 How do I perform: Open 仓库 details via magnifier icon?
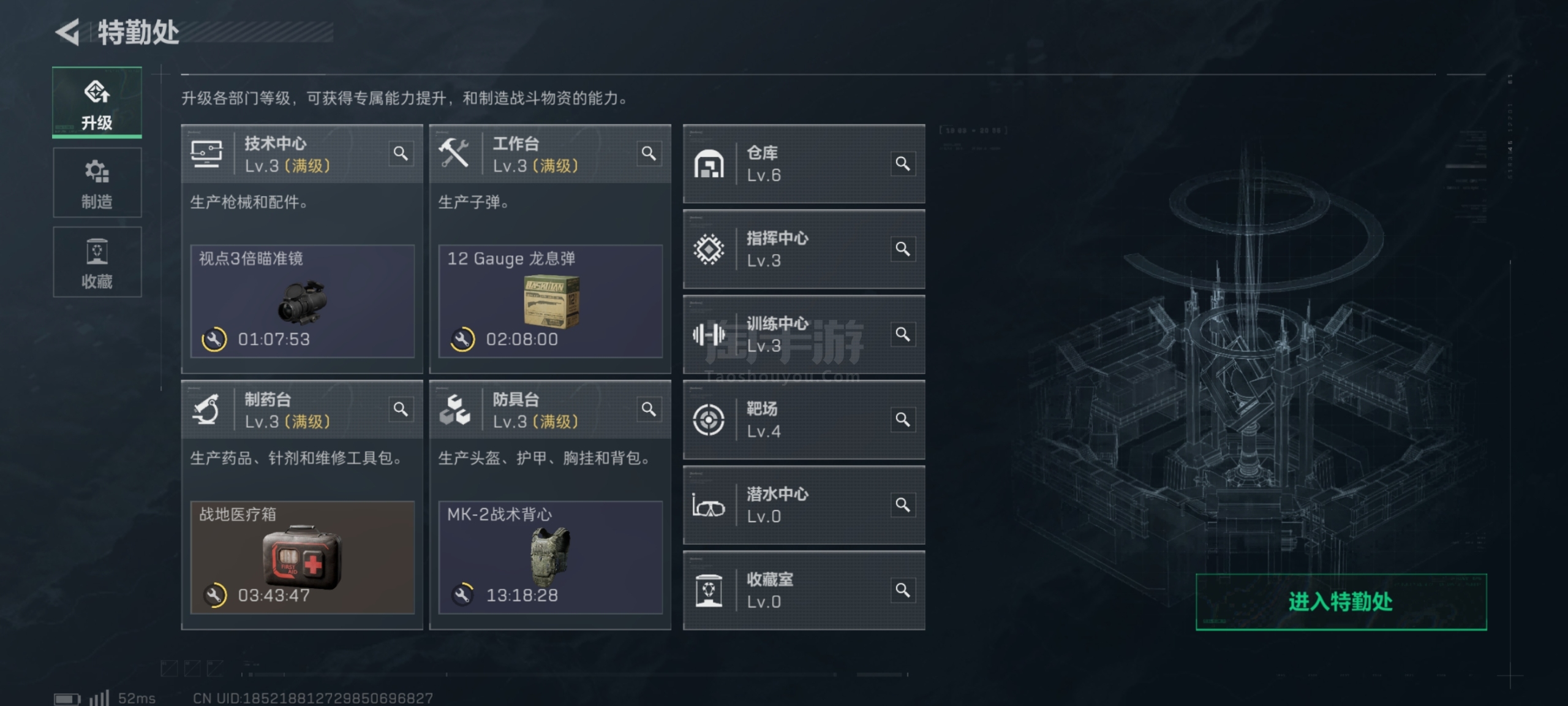[x=902, y=164]
